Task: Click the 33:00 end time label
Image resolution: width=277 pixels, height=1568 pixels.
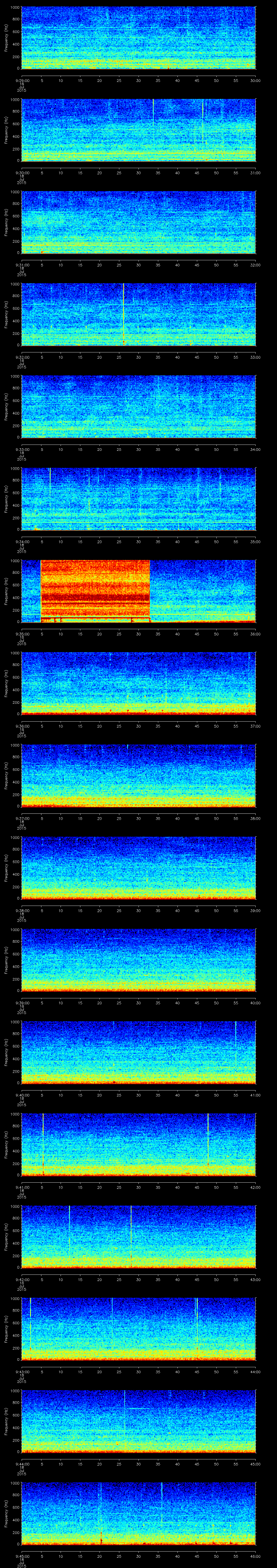Action: point(256,357)
